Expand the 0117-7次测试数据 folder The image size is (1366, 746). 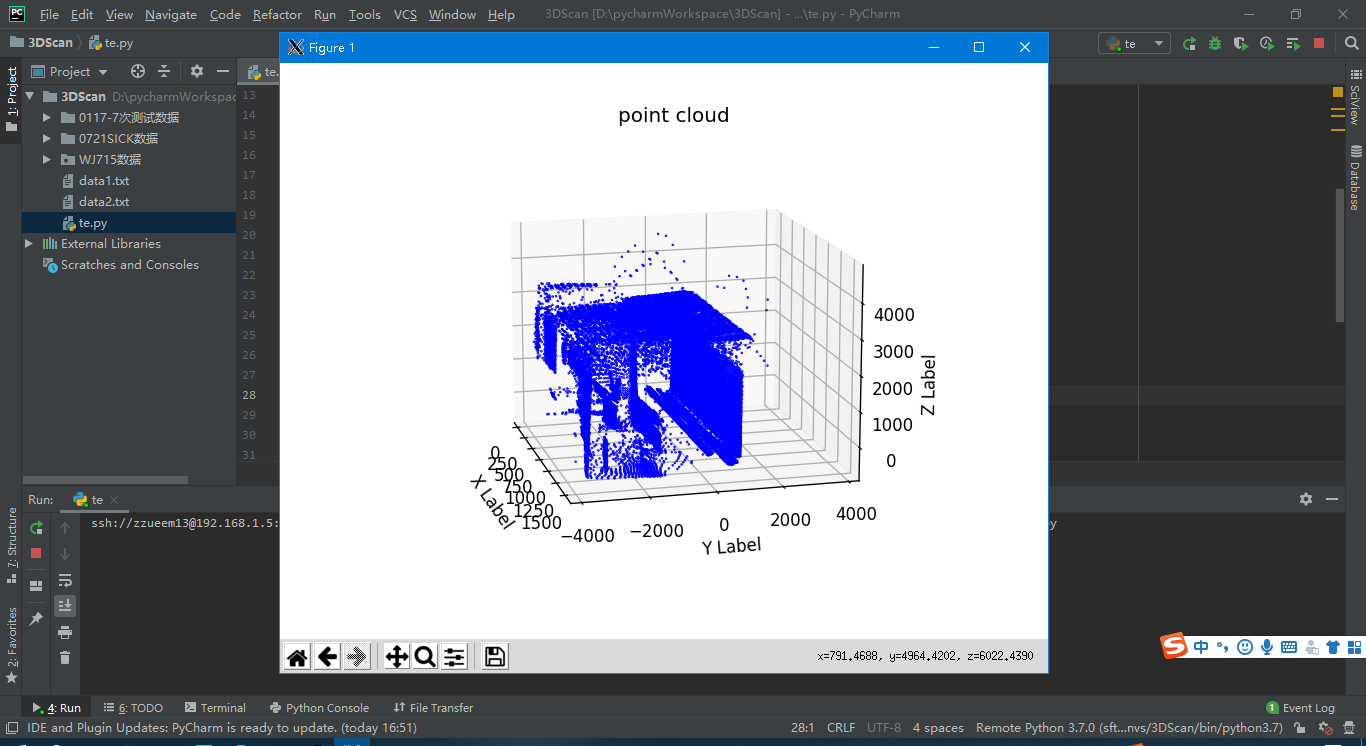[x=47, y=117]
